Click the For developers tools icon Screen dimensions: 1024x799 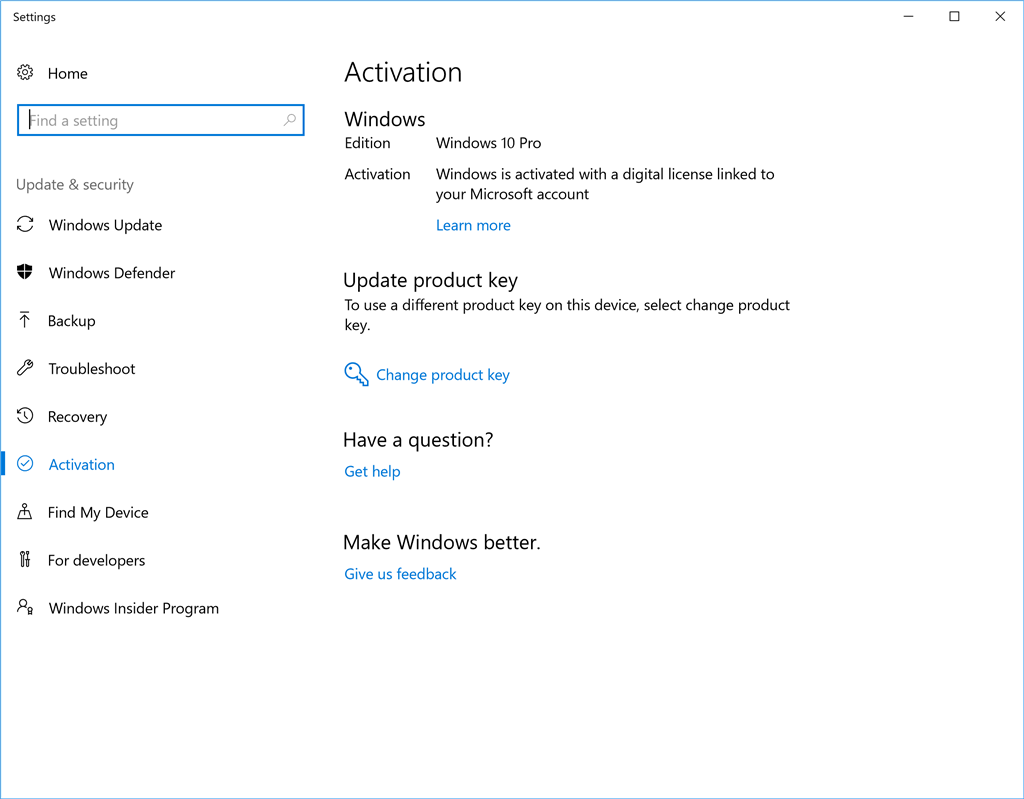click(x=25, y=559)
